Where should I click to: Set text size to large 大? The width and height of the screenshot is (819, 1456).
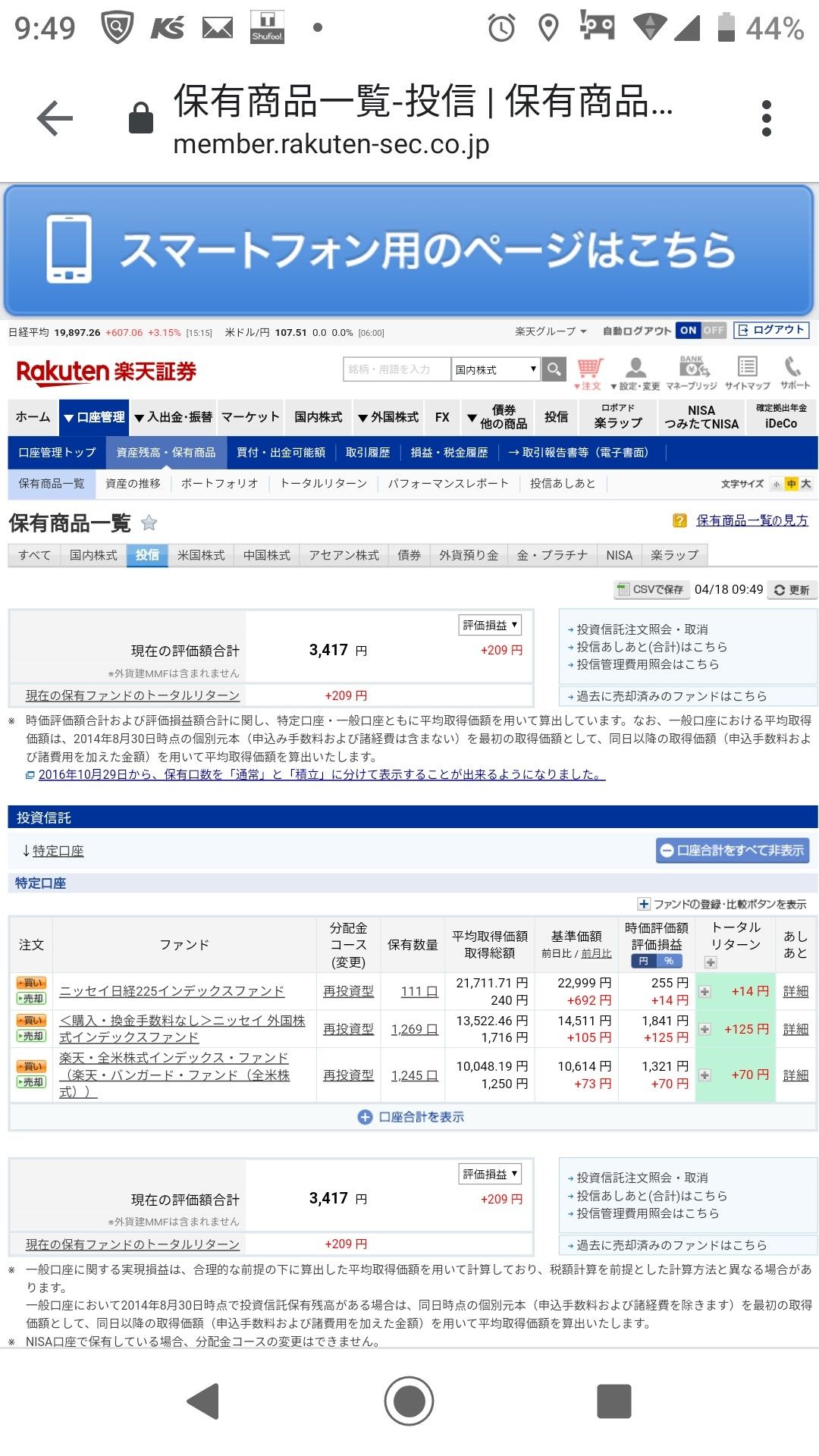(805, 484)
